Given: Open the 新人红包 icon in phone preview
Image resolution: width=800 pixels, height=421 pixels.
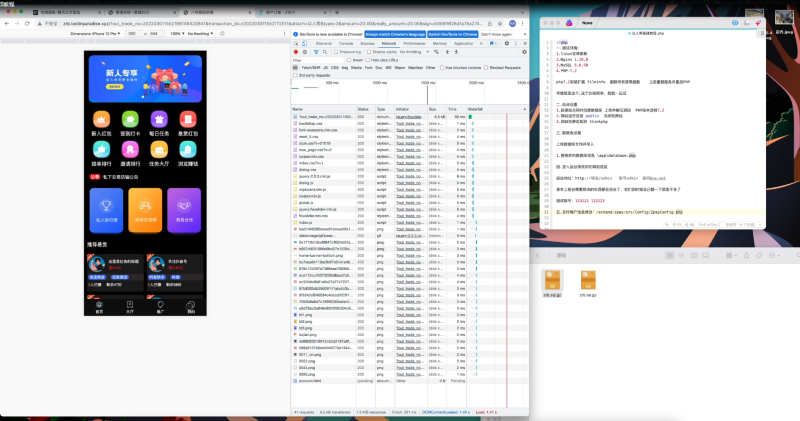Looking at the screenshot, I should coord(101,119).
